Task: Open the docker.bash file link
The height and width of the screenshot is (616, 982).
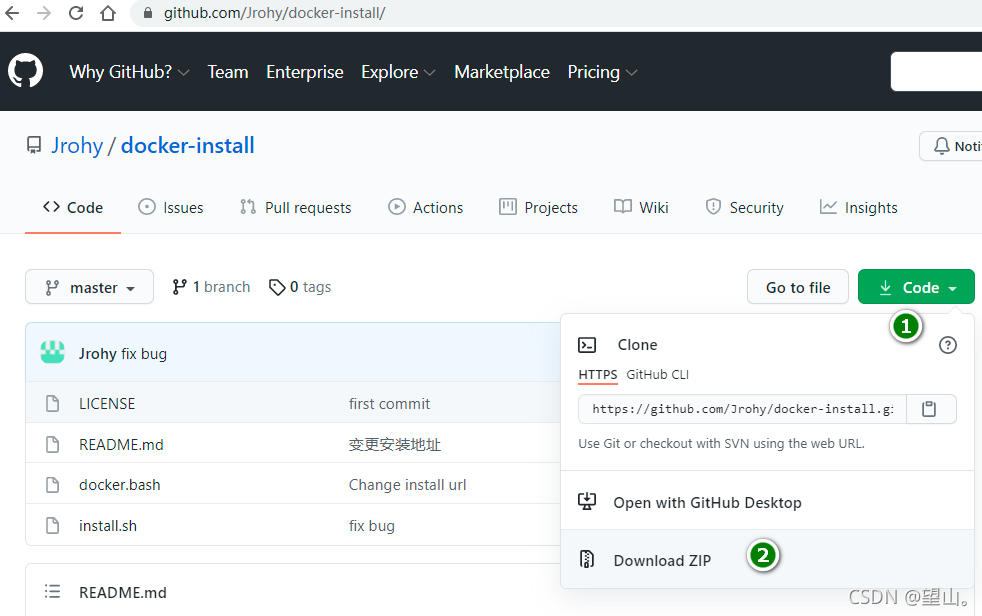Action: tap(120, 485)
